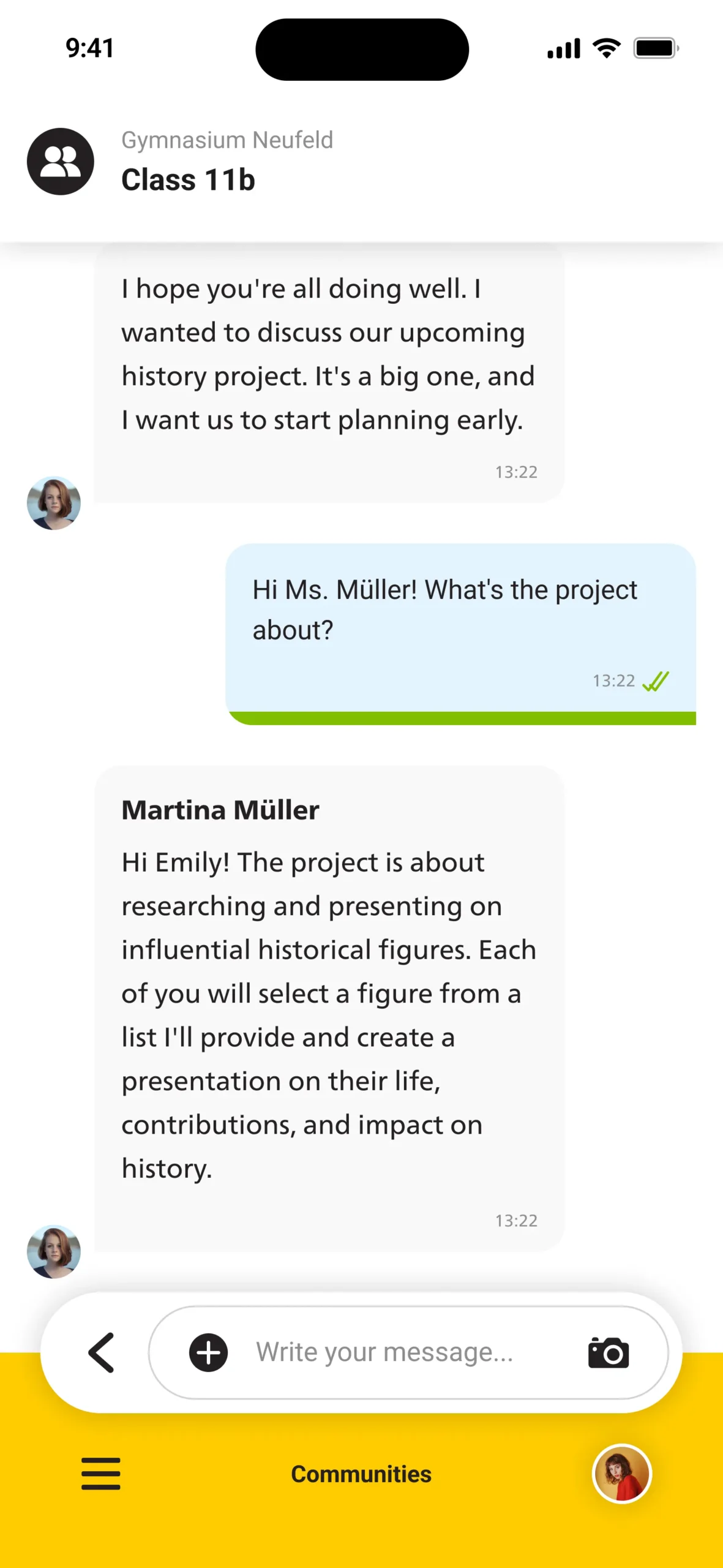
Task: Click the "Class 11b" chat title
Action: (188, 180)
